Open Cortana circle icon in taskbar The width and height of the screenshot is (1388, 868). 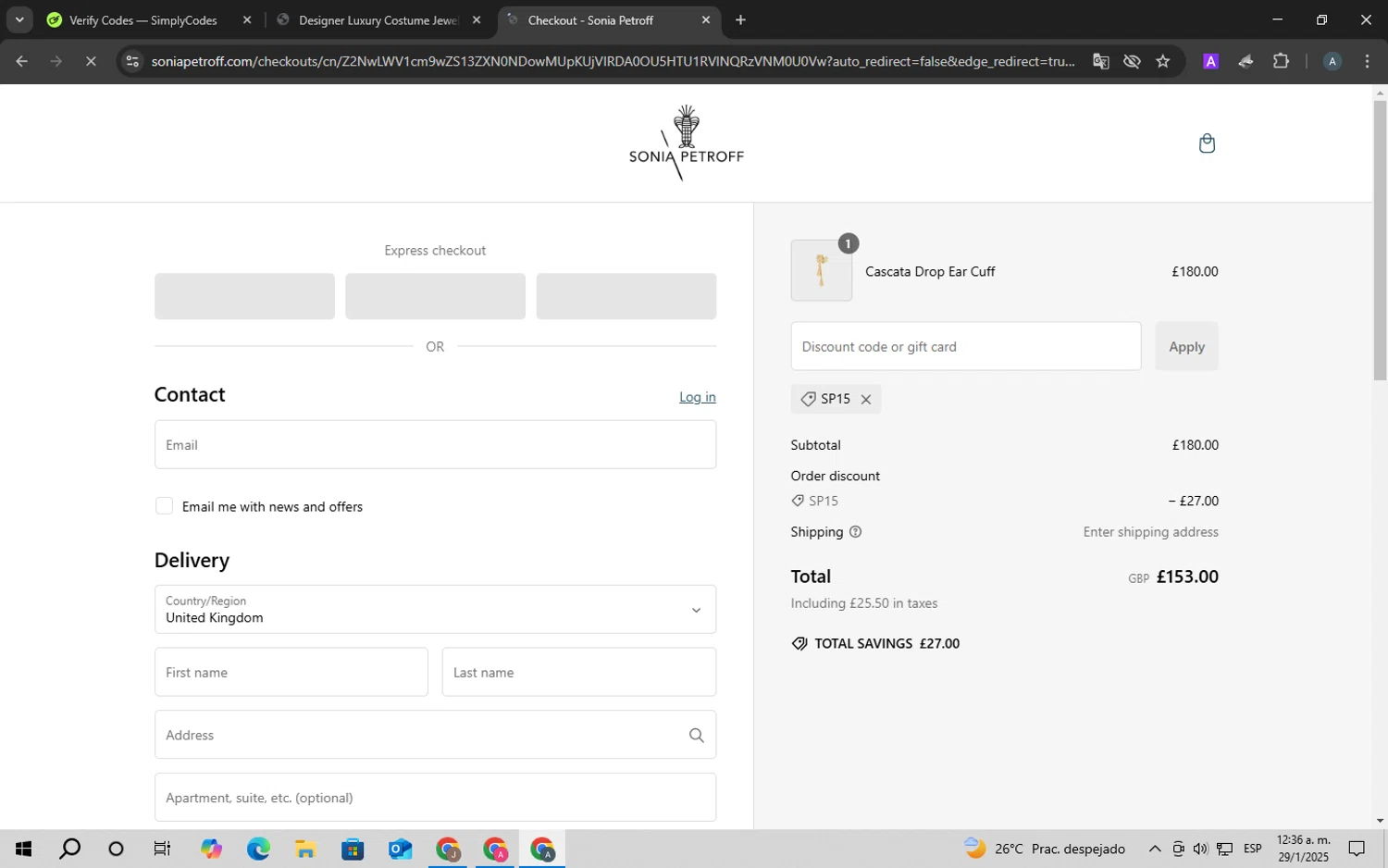tap(116, 849)
